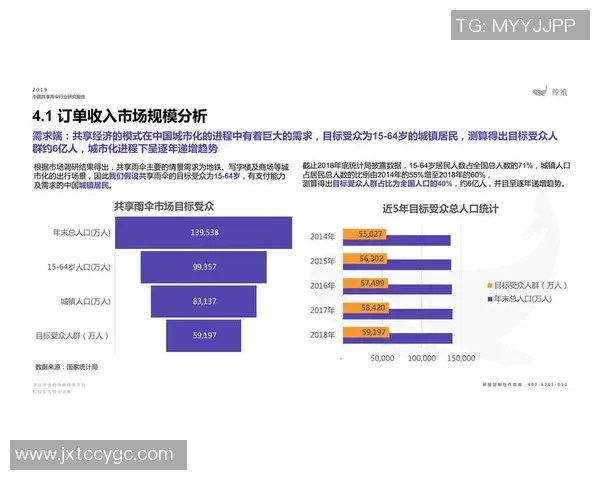Click the 2016年 orange bar 57,499
This screenshot has width=600, height=480.
(x=365, y=283)
